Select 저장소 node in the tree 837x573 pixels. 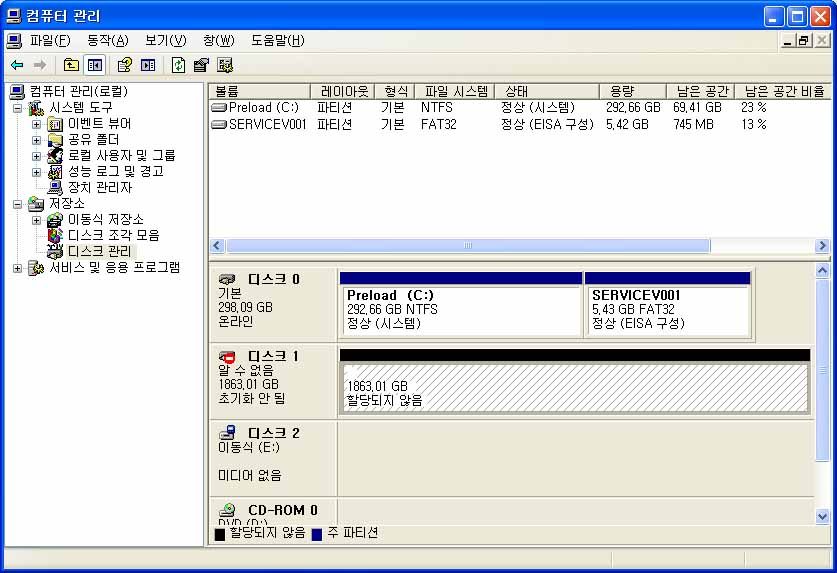point(67,203)
